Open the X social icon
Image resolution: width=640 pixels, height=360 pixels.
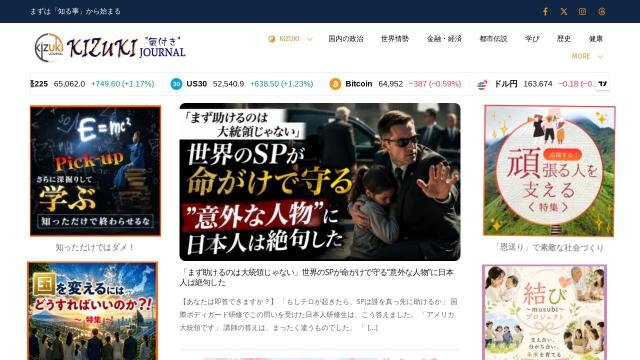point(564,11)
